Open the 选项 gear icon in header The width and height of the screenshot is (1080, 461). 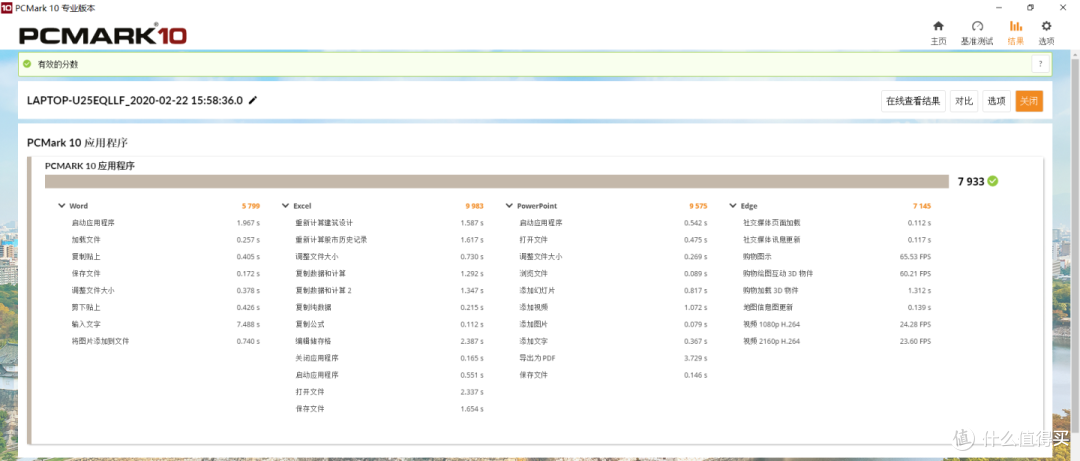tap(1046, 26)
